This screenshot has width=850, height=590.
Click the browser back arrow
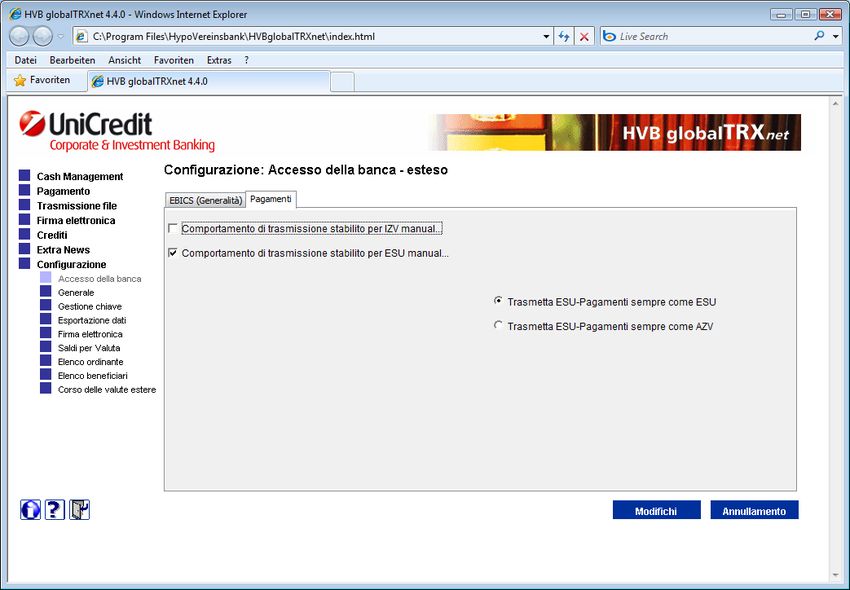pos(20,36)
